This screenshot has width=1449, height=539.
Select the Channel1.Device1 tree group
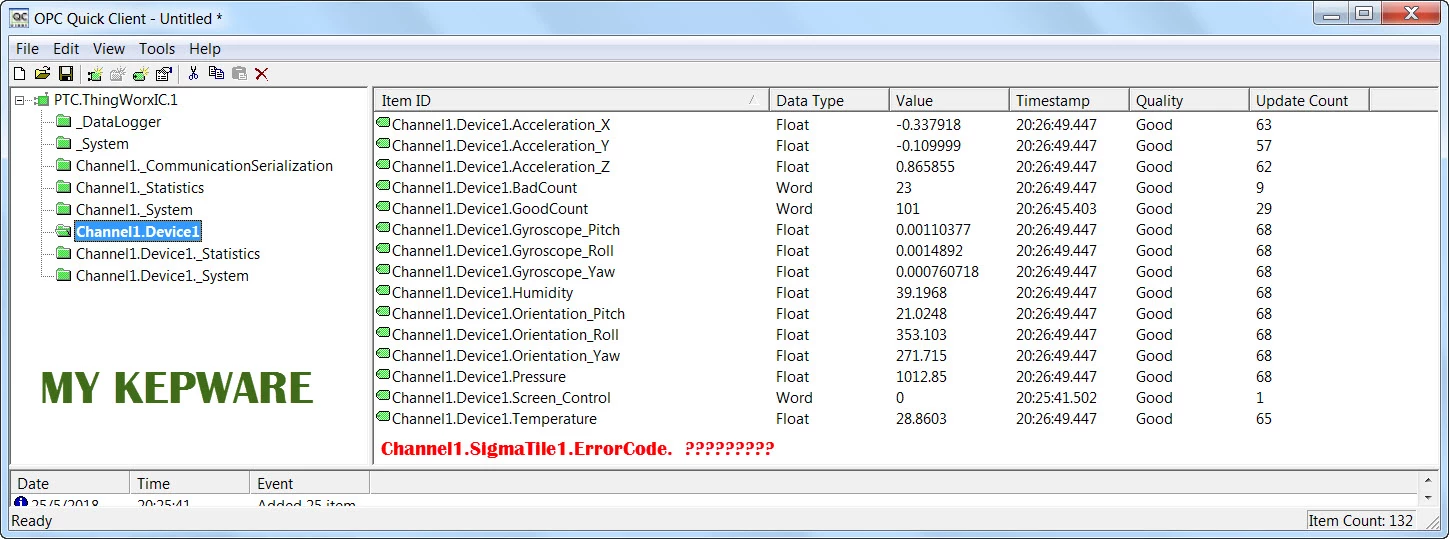coord(138,232)
